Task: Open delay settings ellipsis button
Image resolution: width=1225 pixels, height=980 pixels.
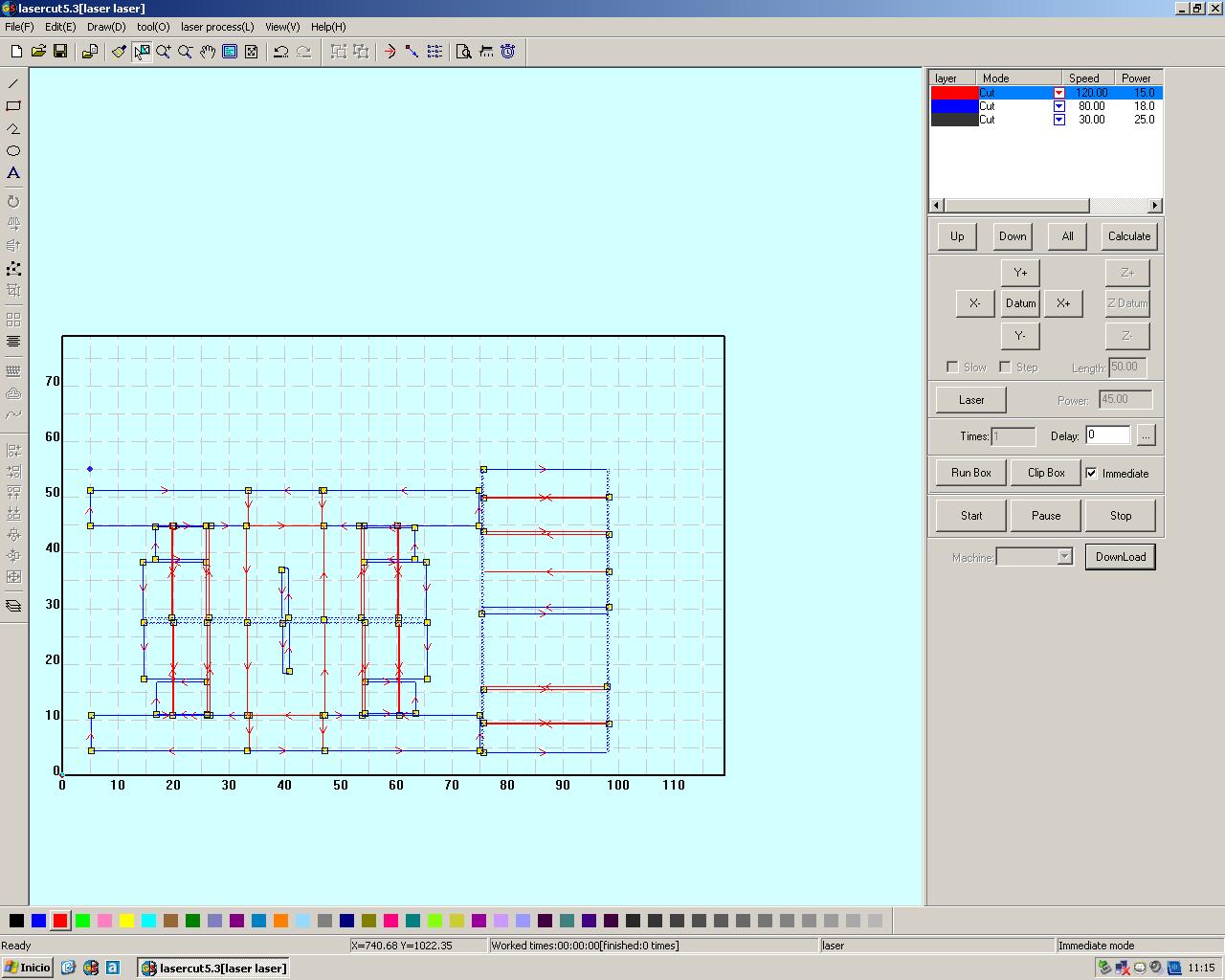Action: point(1146,435)
